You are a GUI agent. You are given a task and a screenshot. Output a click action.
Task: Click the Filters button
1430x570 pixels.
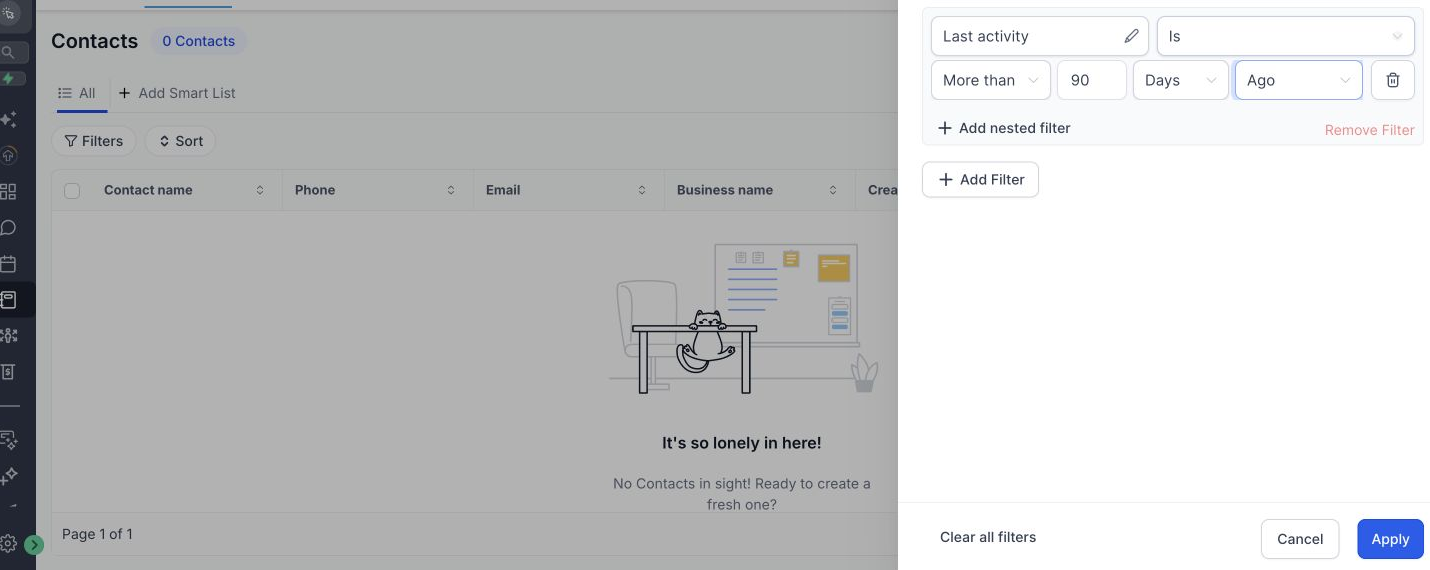pos(94,141)
